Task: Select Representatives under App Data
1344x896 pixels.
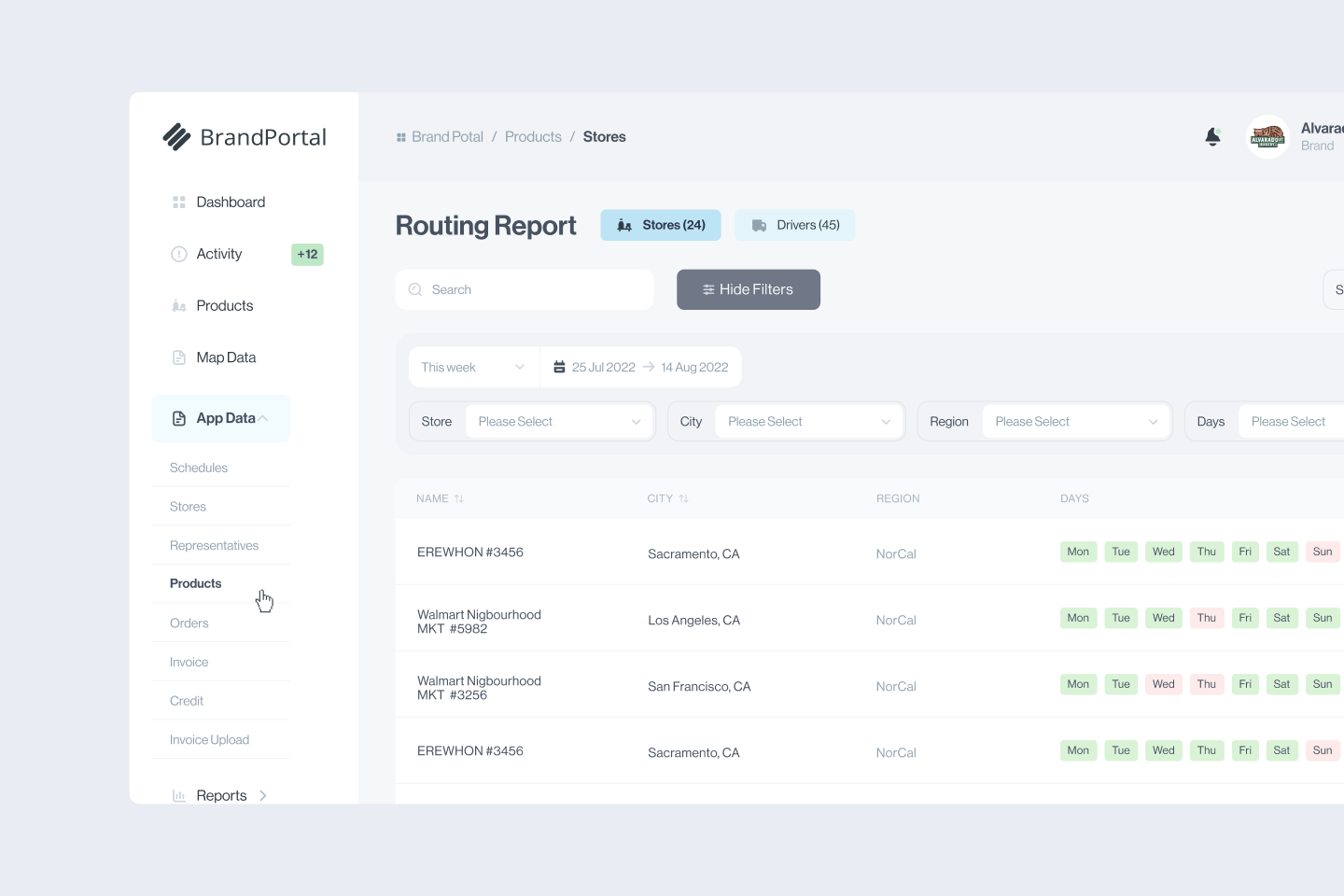Action: coord(214,546)
